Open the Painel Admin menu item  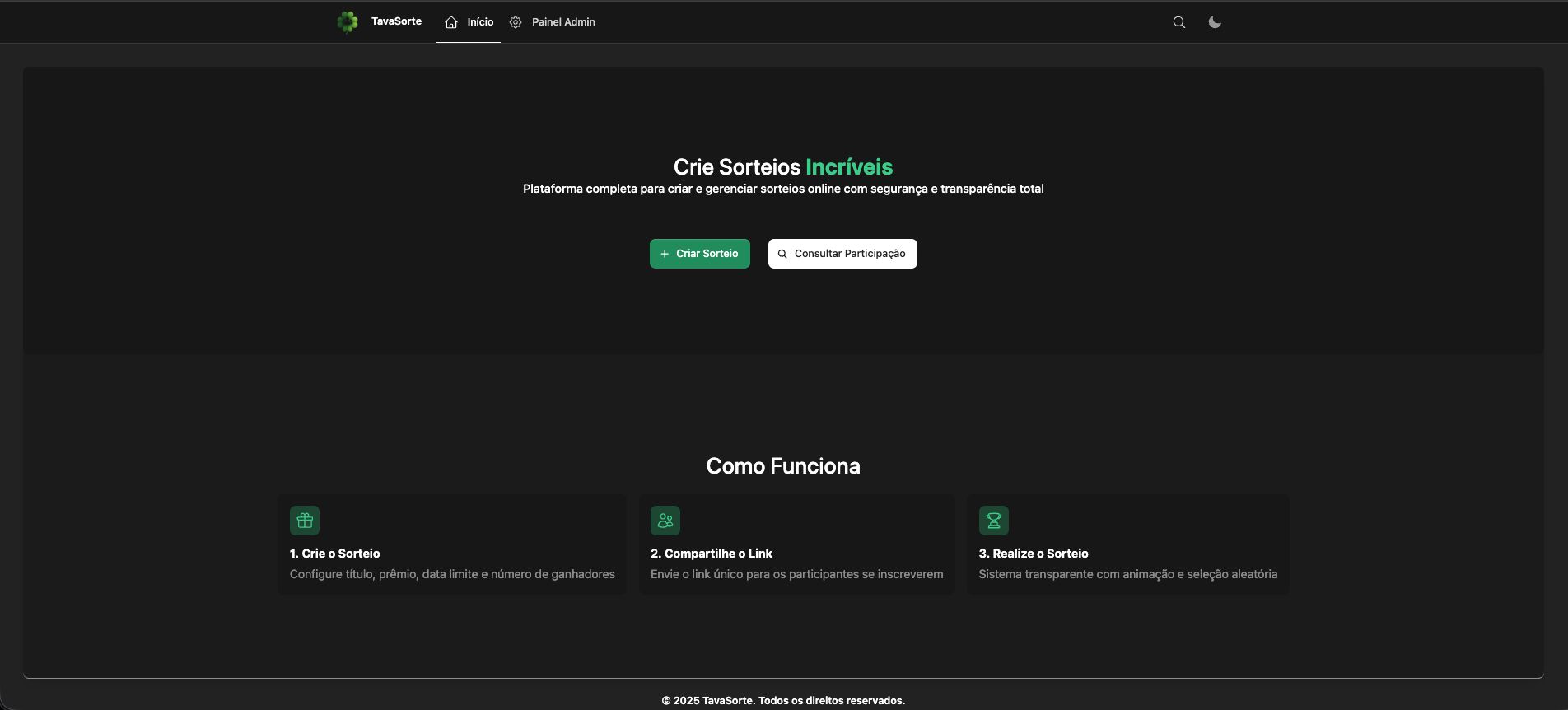click(563, 22)
